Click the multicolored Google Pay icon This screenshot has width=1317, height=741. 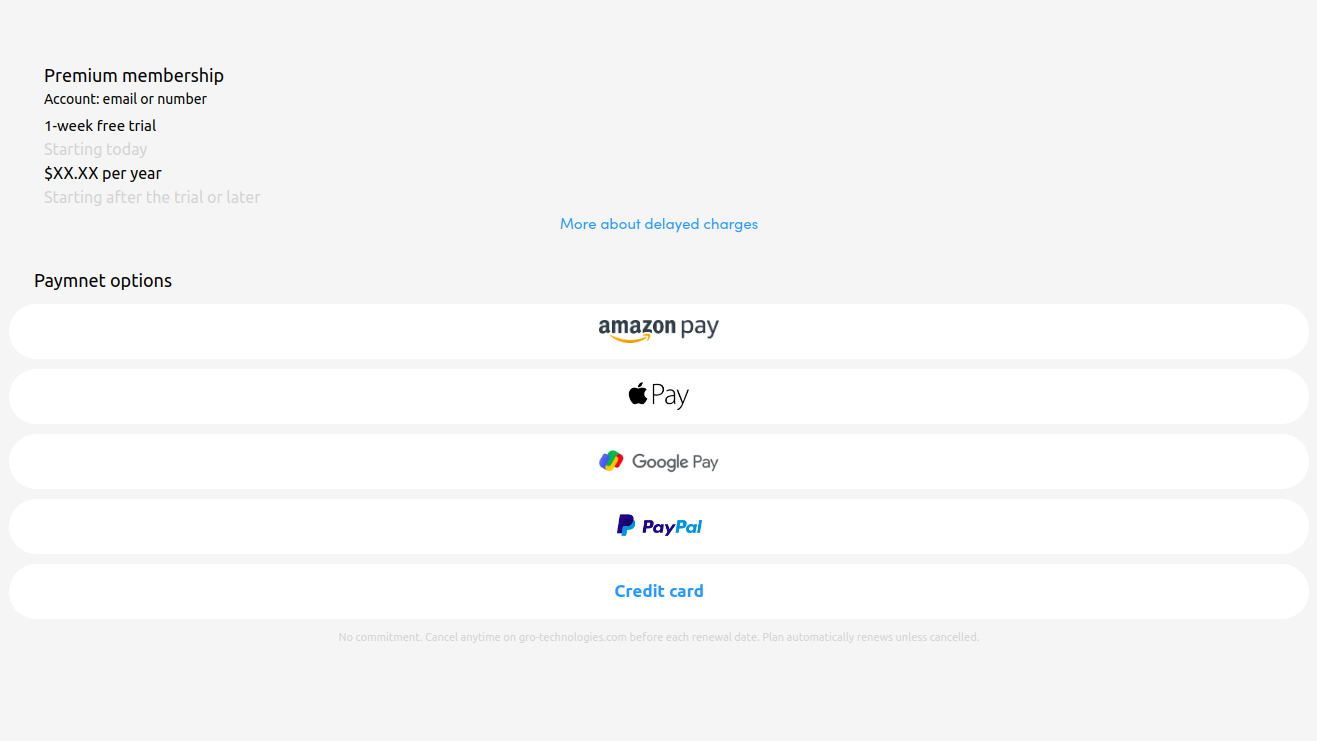coord(611,461)
